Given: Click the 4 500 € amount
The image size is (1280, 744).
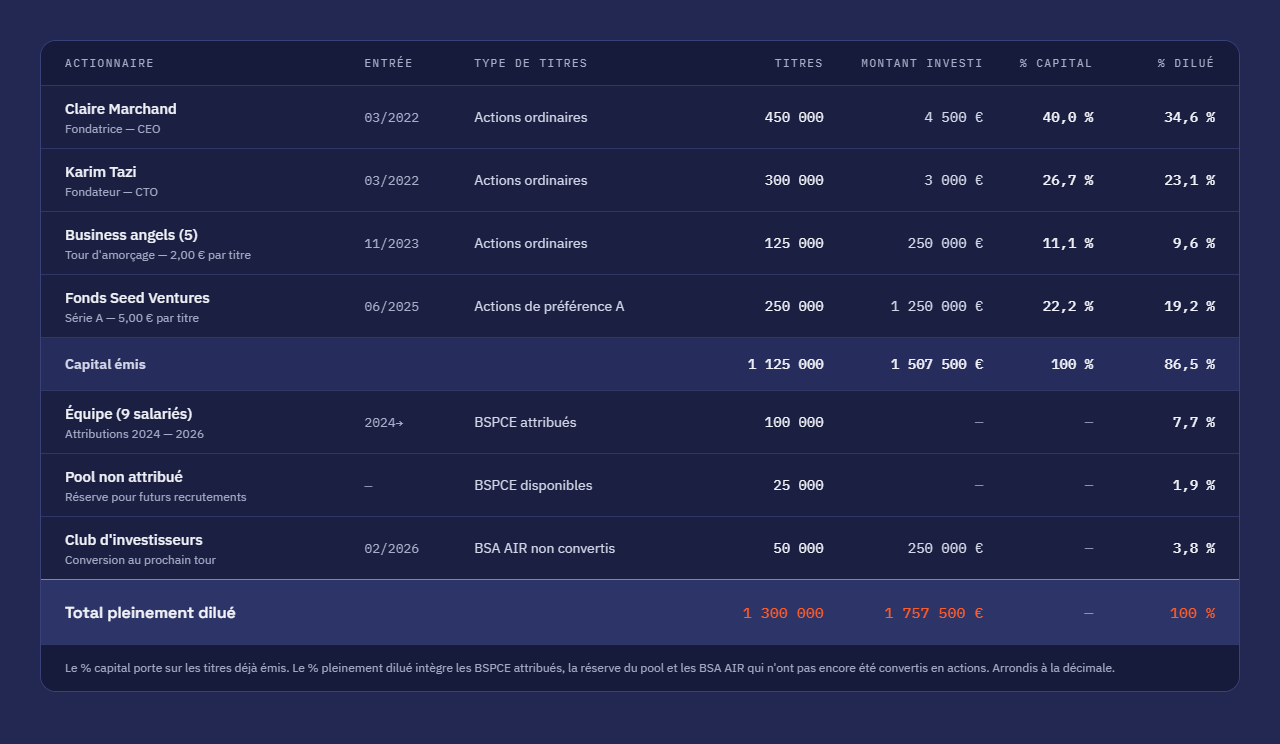Looking at the screenshot, I should click(x=954, y=118).
